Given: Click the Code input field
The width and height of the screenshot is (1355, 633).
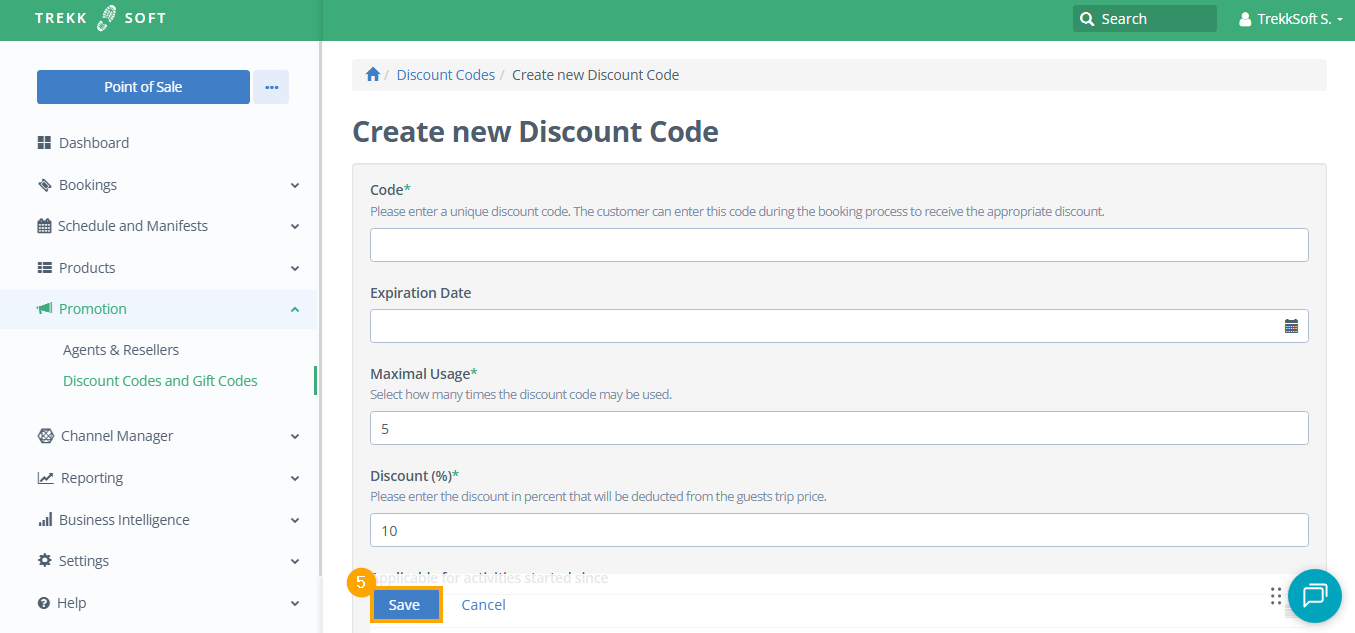Looking at the screenshot, I should [839, 245].
